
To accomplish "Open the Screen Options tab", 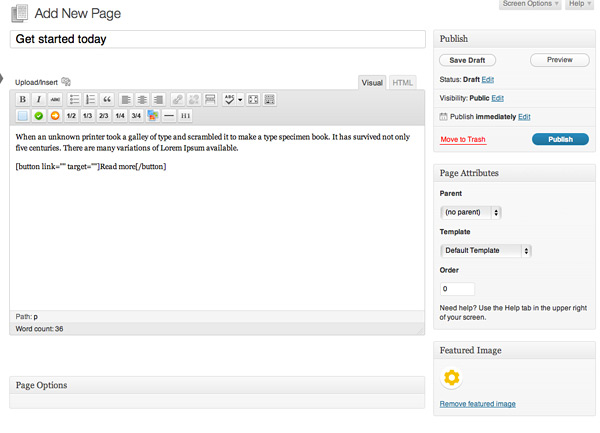I will pyautogui.click(x=528, y=4).
